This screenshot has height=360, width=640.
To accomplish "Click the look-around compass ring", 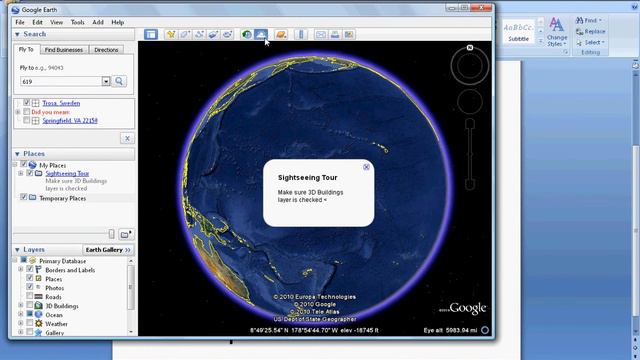I will (x=470, y=65).
